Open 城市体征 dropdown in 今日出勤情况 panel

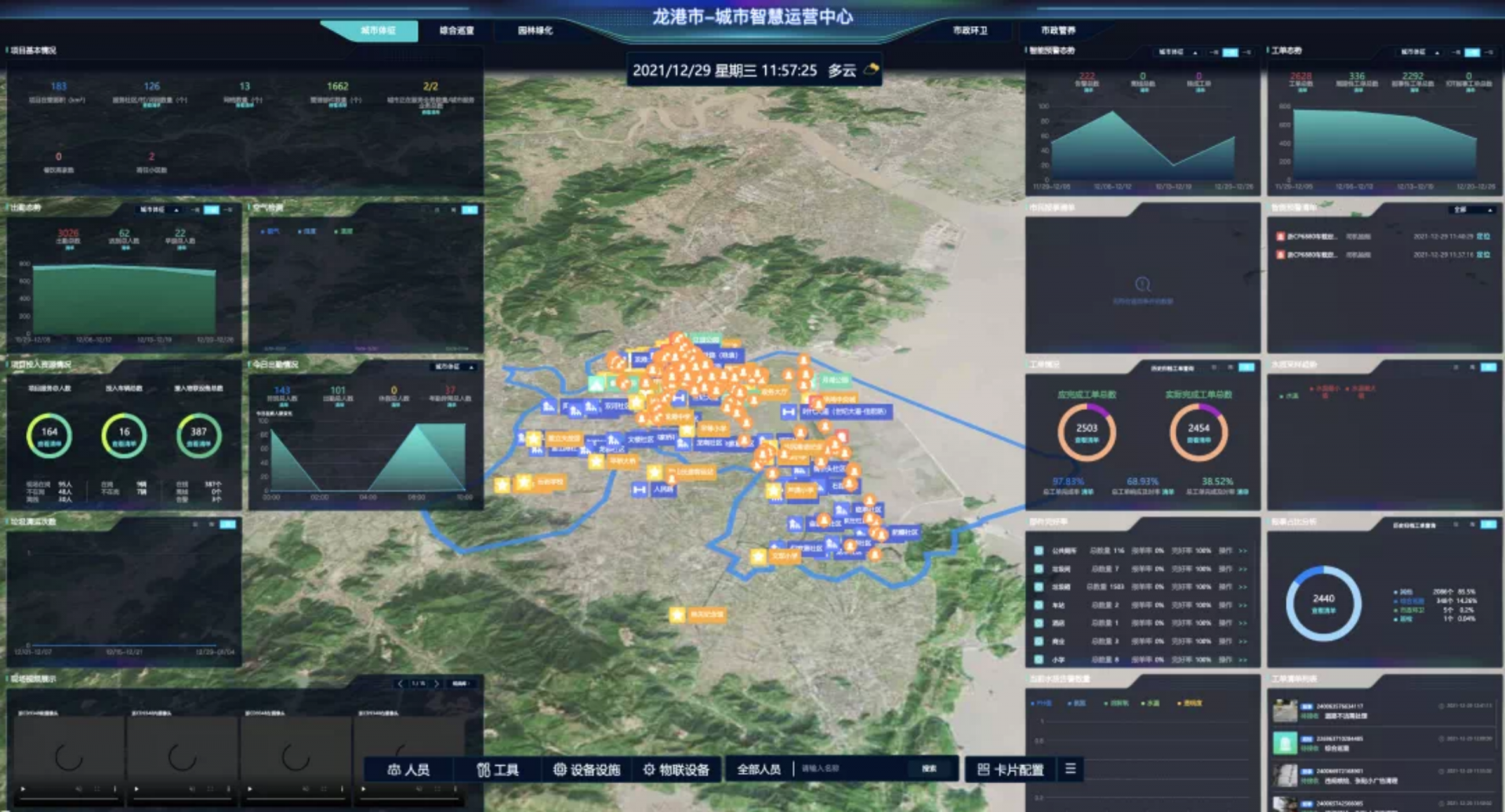pos(455,367)
